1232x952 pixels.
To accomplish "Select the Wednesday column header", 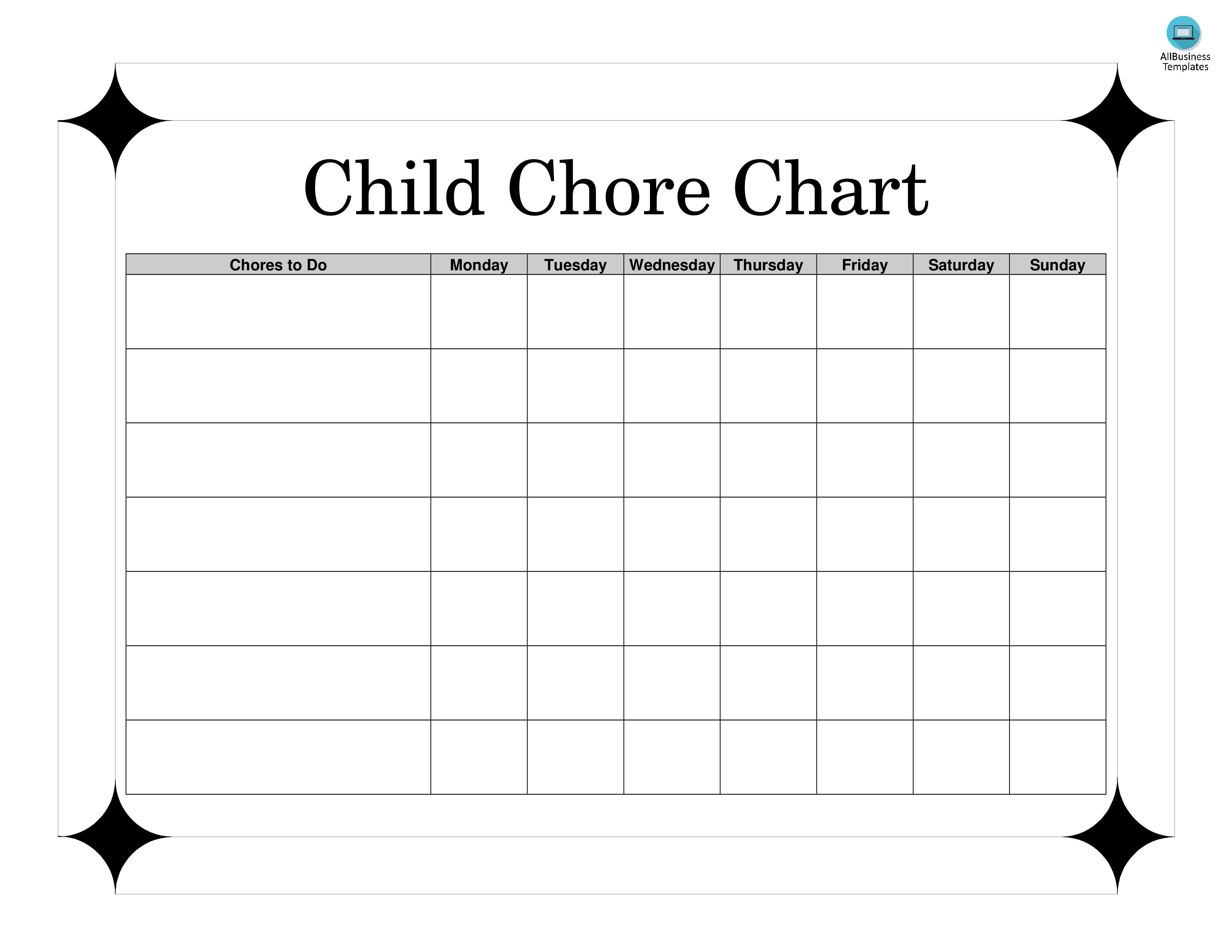I will (x=672, y=264).
